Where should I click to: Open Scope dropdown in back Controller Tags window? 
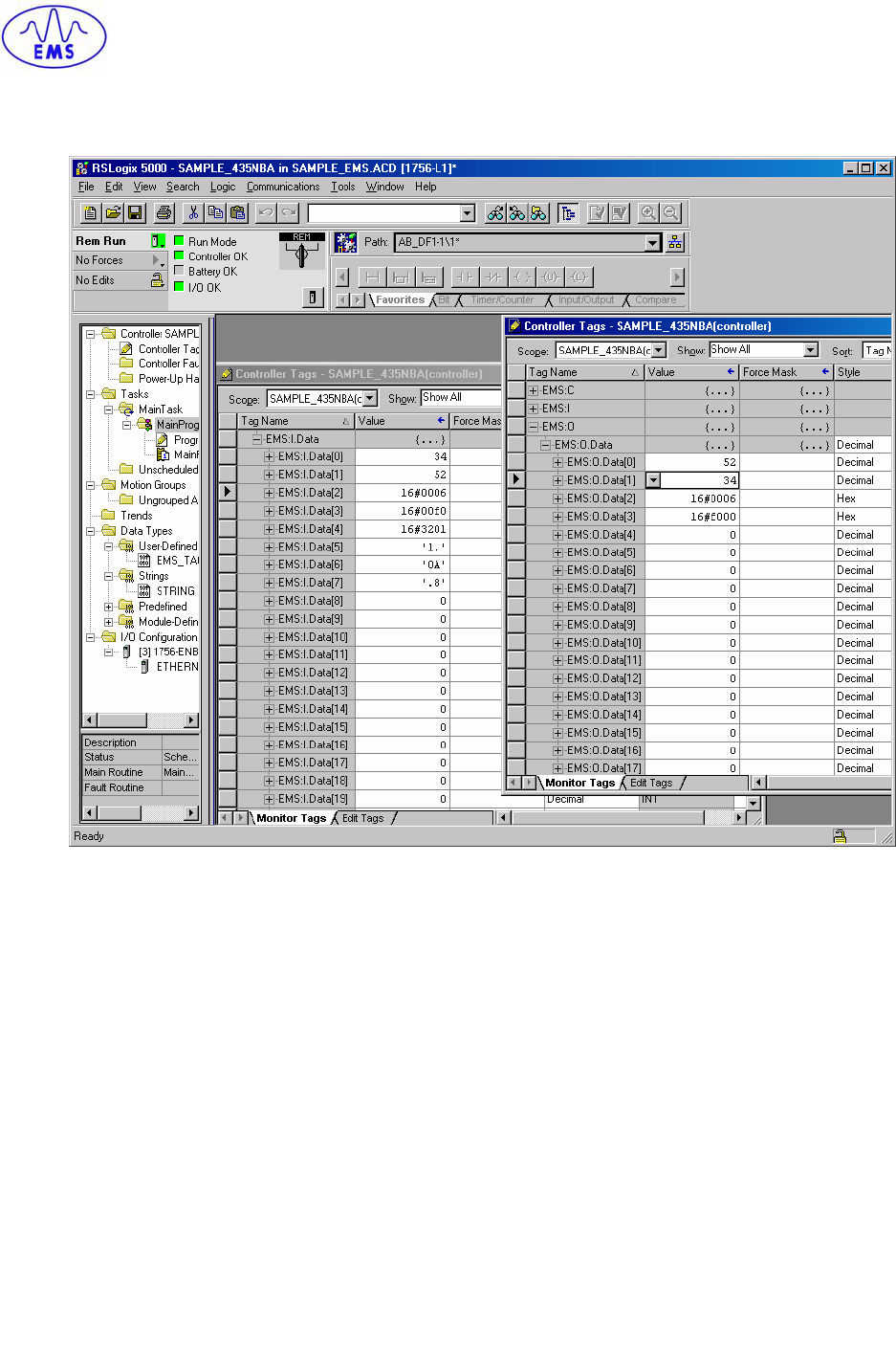pyautogui.click(x=370, y=399)
